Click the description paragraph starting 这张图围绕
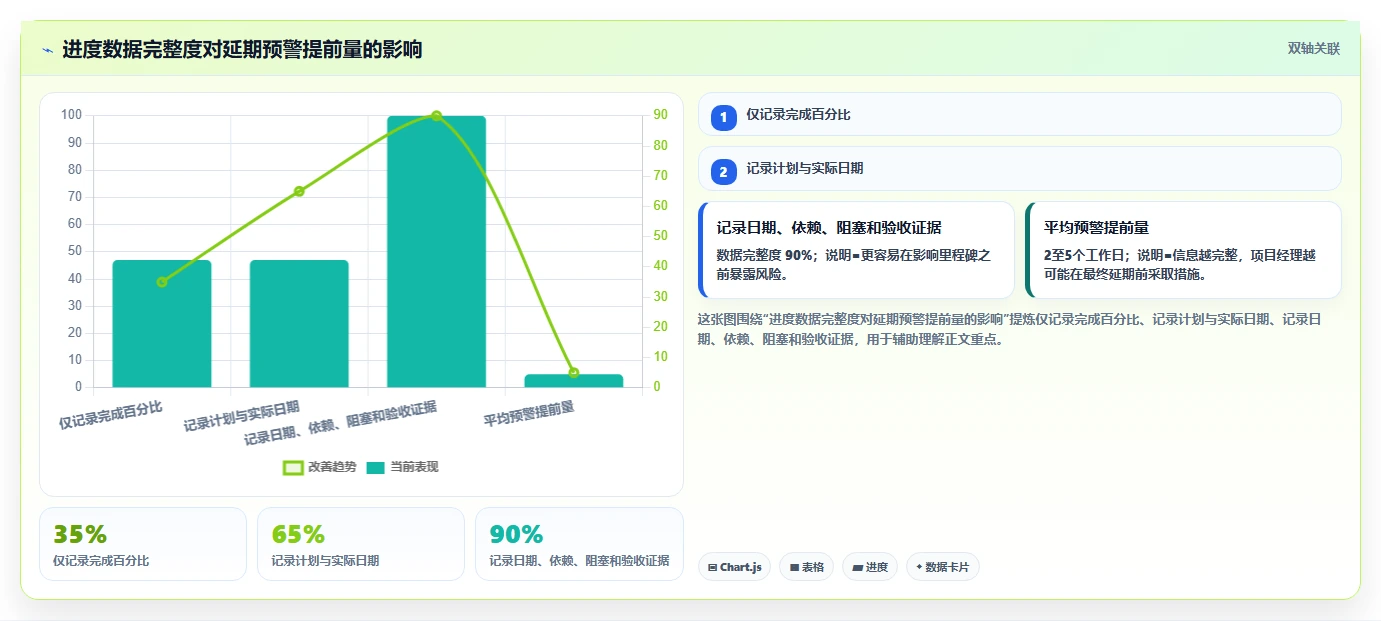This screenshot has height=621, width=1381. (1010, 329)
